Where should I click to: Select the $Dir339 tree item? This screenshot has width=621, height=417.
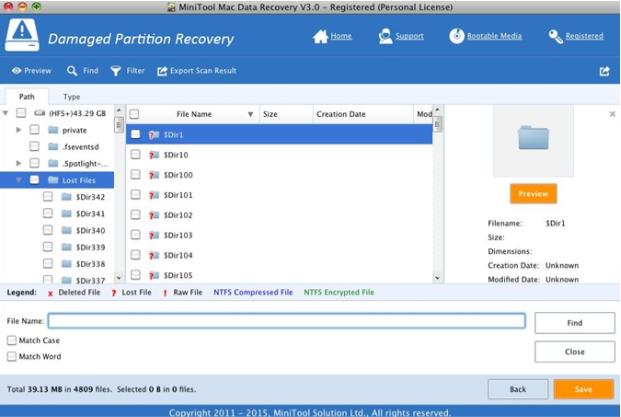(90, 247)
